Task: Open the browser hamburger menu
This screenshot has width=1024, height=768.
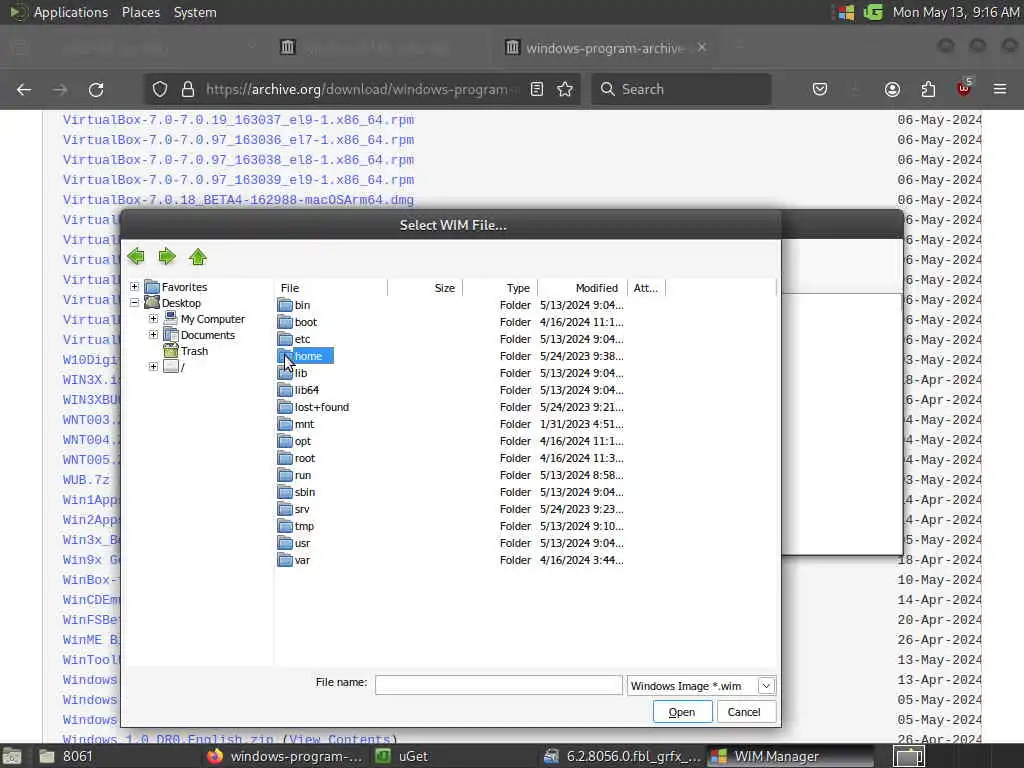Action: point(1000,89)
